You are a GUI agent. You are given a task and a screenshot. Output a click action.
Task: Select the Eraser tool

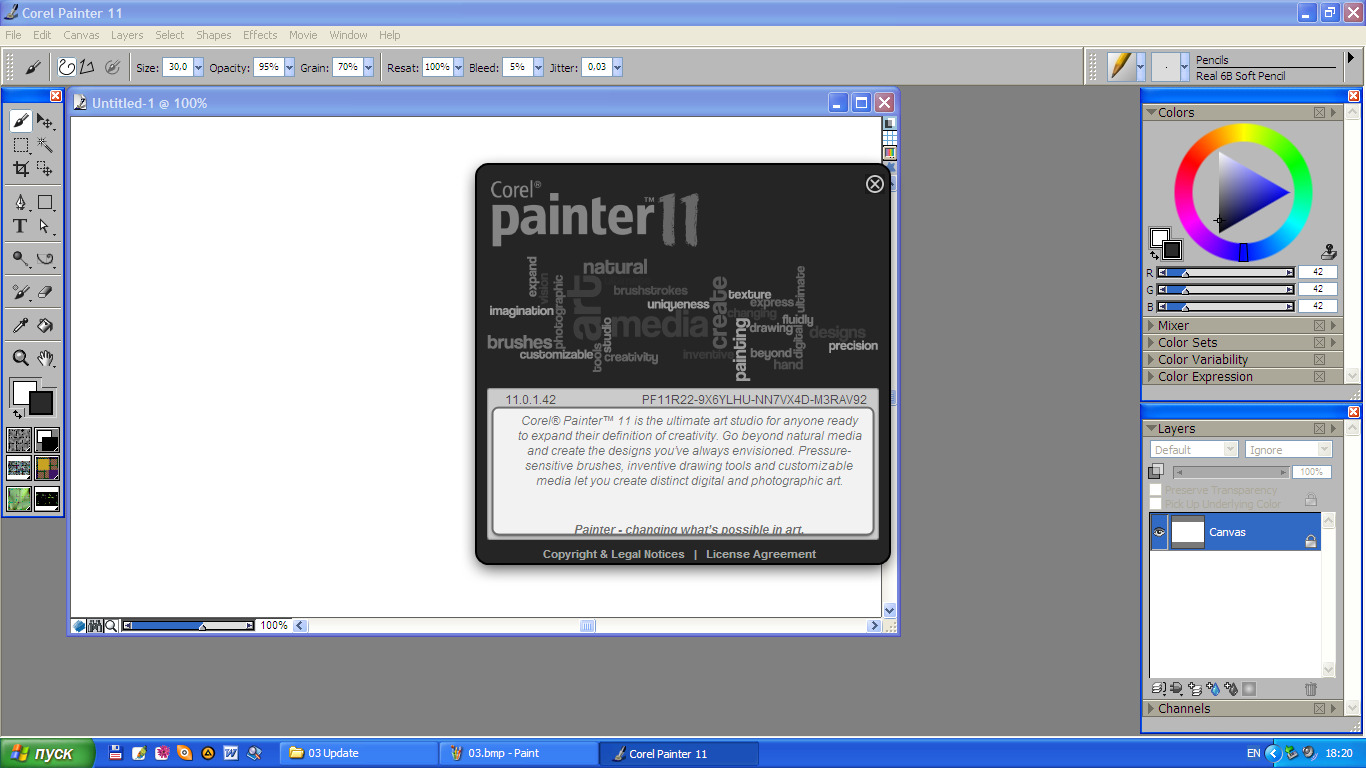coord(45,292)
